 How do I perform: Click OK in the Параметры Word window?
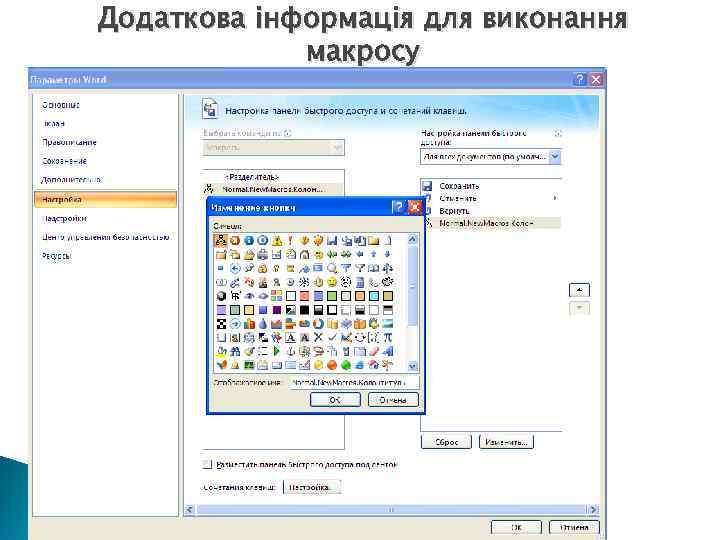click(516, 527)
